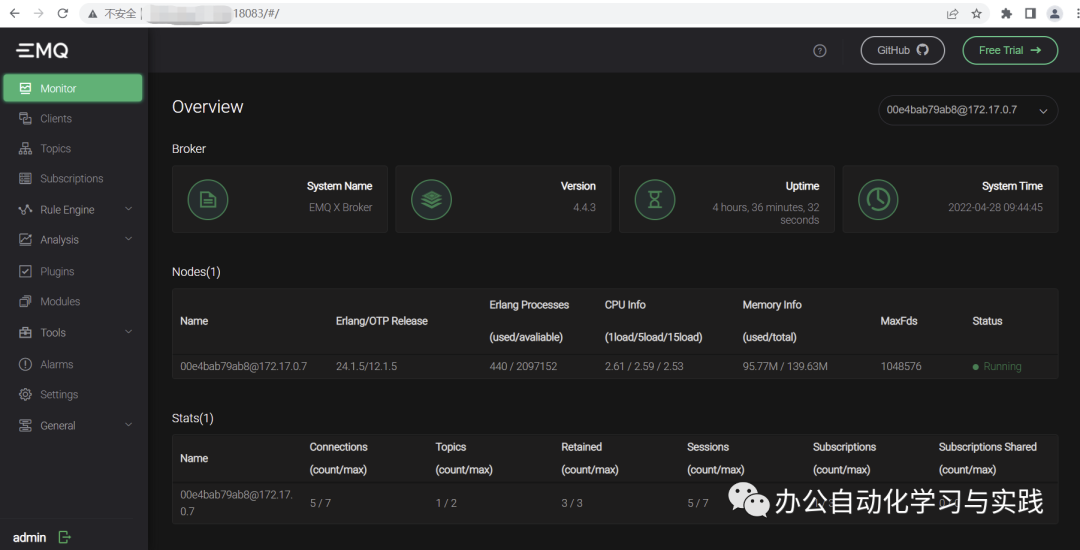The image size is (1080, 550).
Task: Click the Plugins icon
Action: point(25,271)
